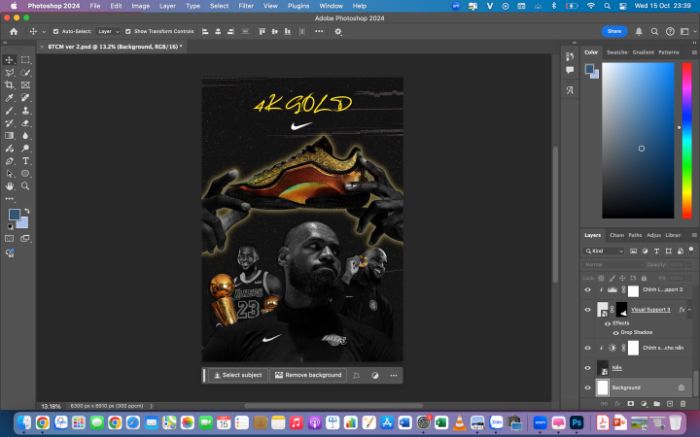
Task: Open the layer filter Kind dropdown
Action: (604, 251)
